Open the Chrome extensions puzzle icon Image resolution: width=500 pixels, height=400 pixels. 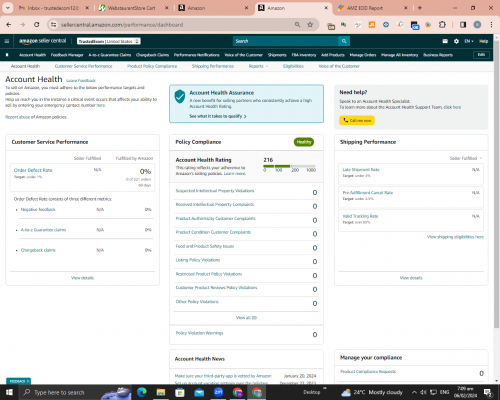click(442, 25)
